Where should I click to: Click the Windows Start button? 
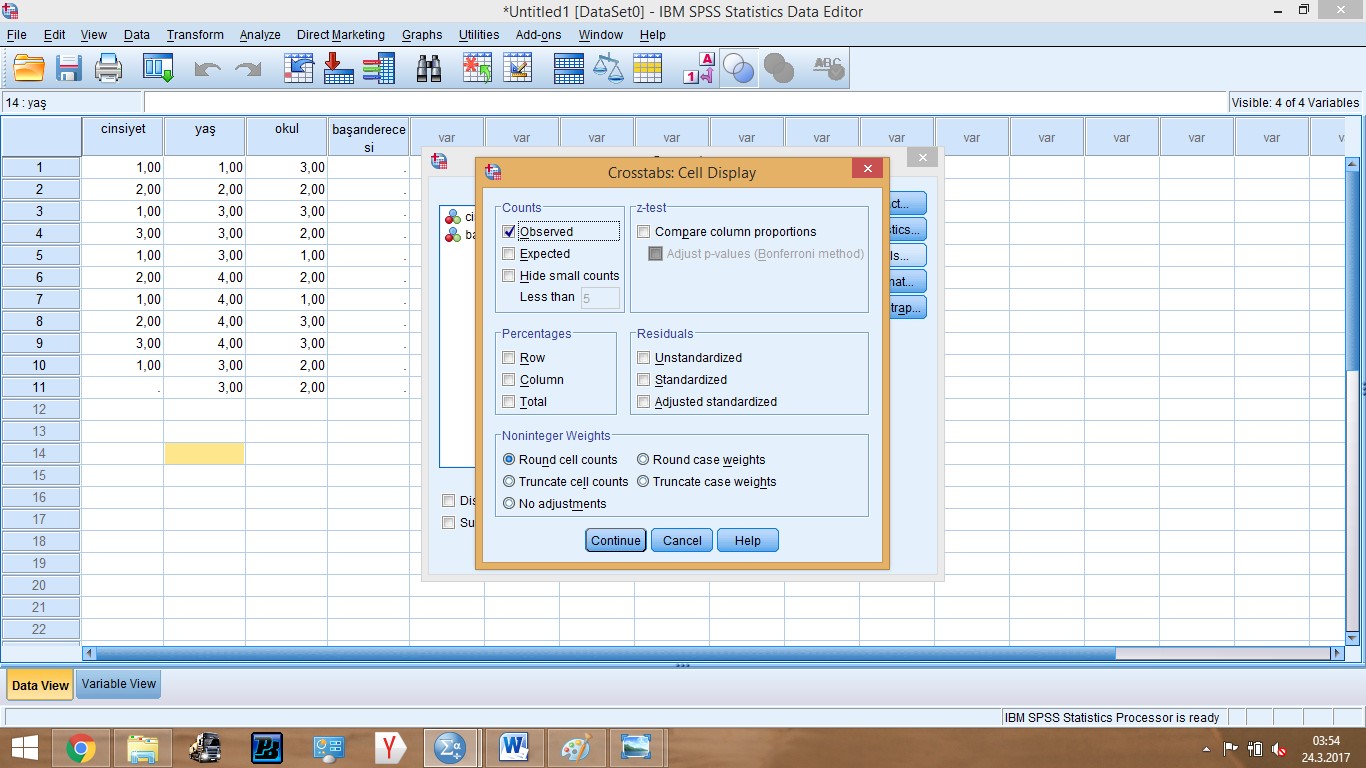click(x=24, y=747)
